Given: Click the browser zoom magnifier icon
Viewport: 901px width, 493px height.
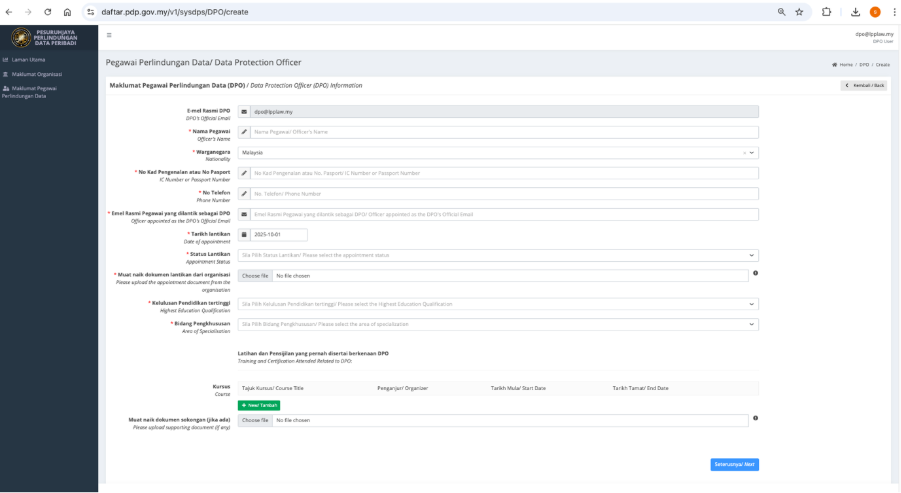Looking at the screenshot, I should coord(780,12).
